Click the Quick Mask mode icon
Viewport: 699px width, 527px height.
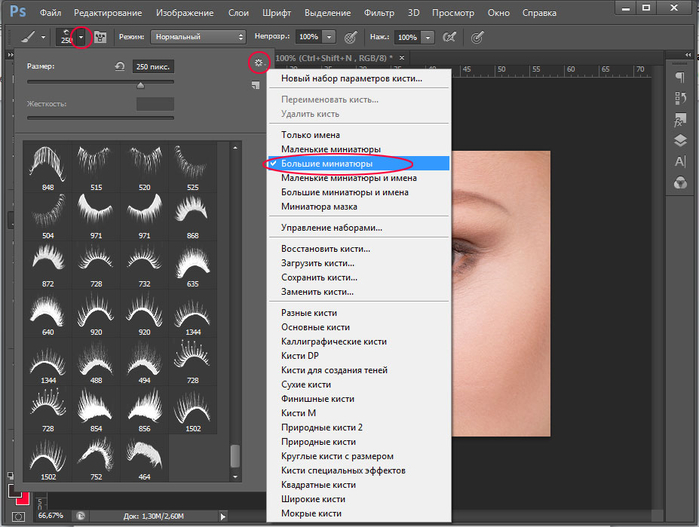pos(20,516)
